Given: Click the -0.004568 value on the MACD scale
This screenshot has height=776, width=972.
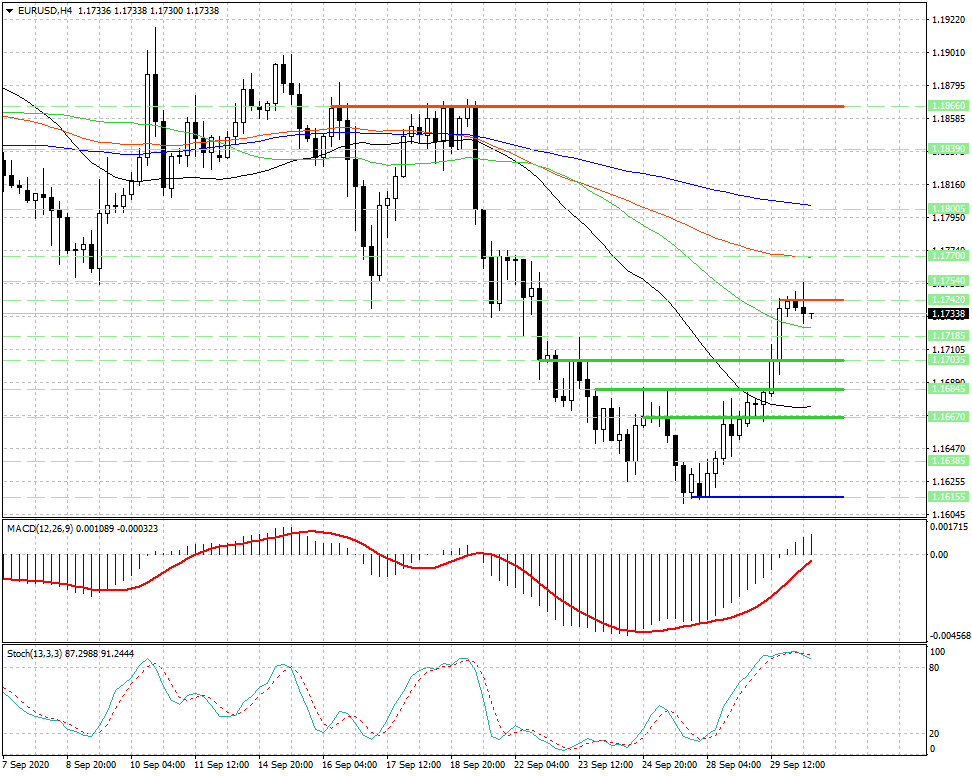Looking at the screenshot, I should coord(949,636).
